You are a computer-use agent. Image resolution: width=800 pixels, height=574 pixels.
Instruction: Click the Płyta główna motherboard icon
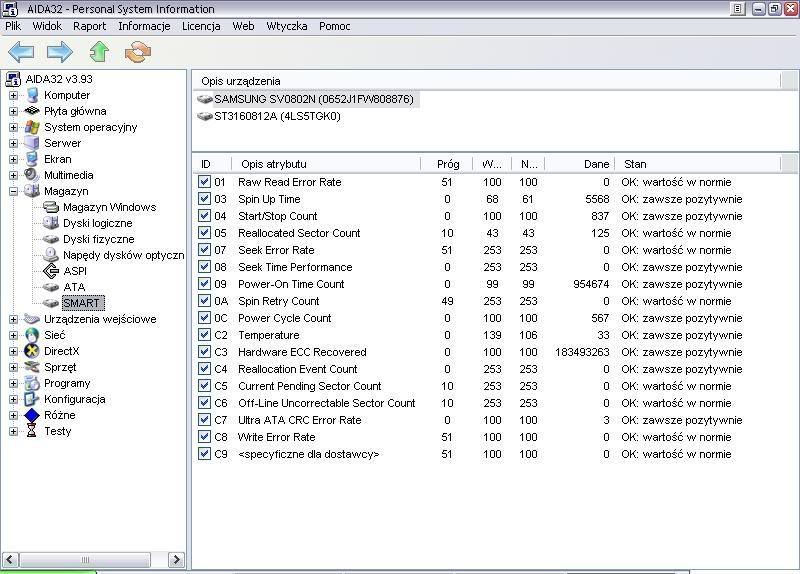click(32, 111)
